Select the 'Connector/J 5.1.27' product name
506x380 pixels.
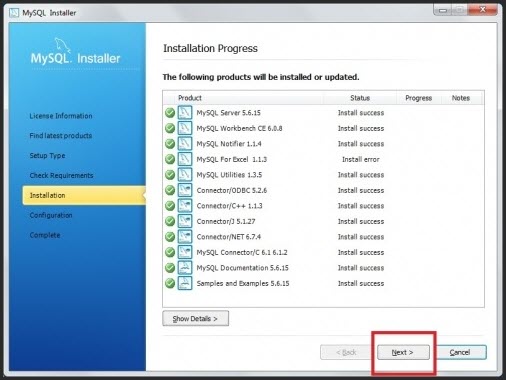coord(226,221)
